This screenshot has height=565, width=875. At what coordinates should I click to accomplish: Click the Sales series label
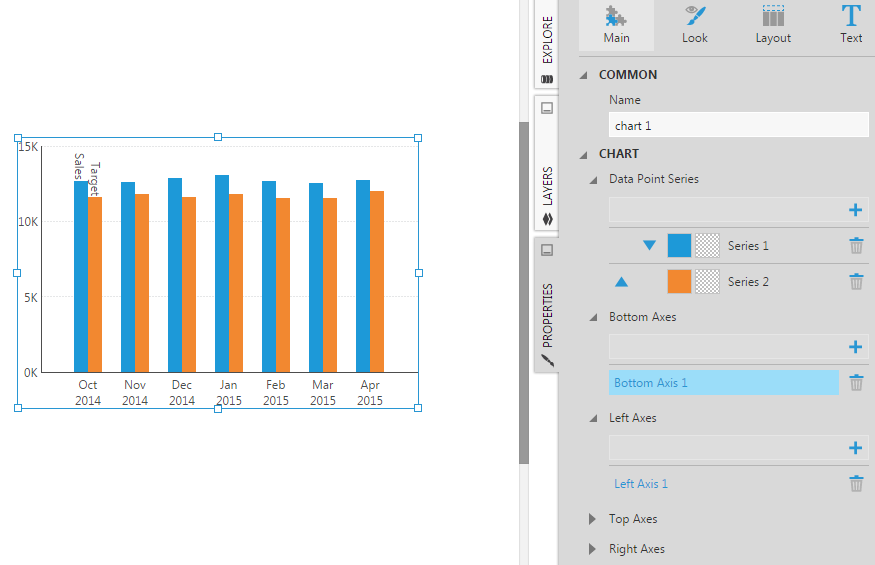click(79, 166)
